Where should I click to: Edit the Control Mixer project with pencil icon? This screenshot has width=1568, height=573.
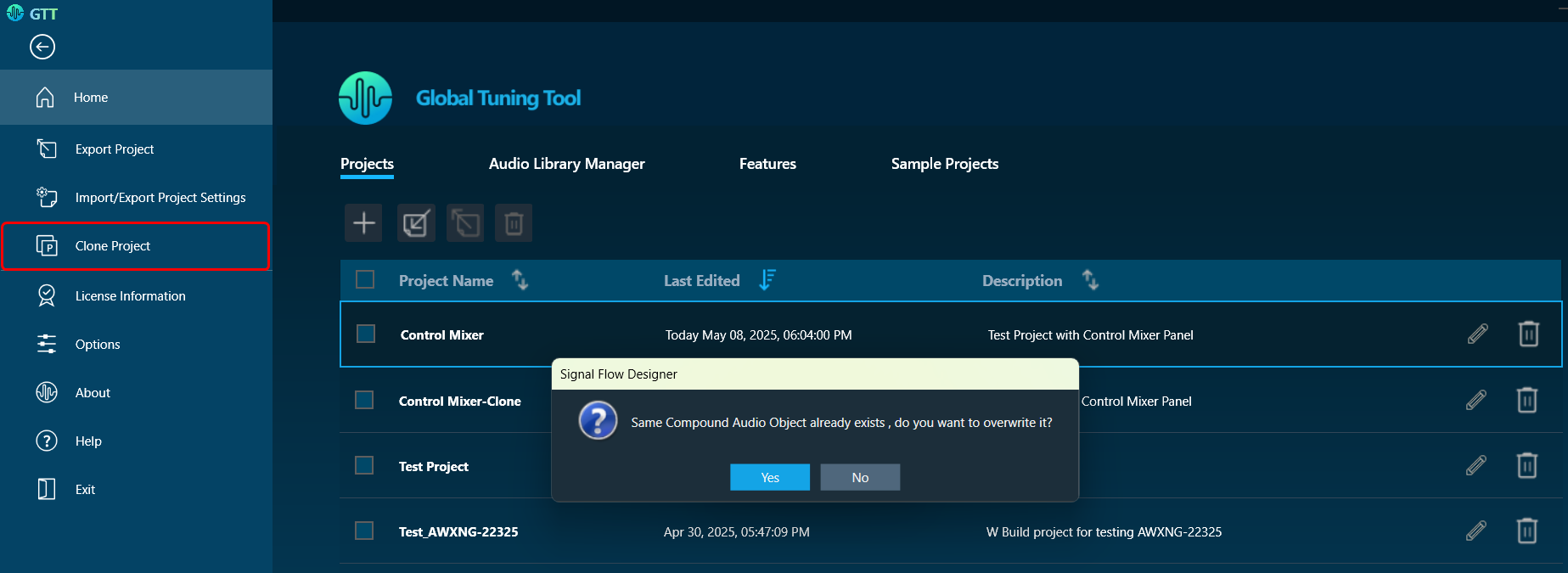point(1477,334)
